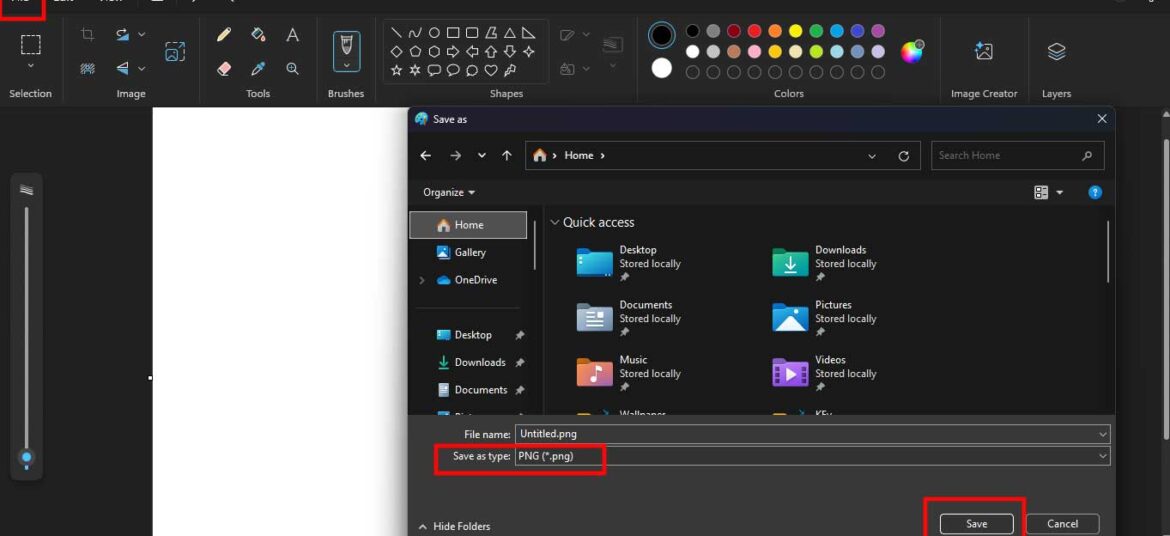Pick the Heart shape
The image size is (1170, 536).
pos(491,70)
